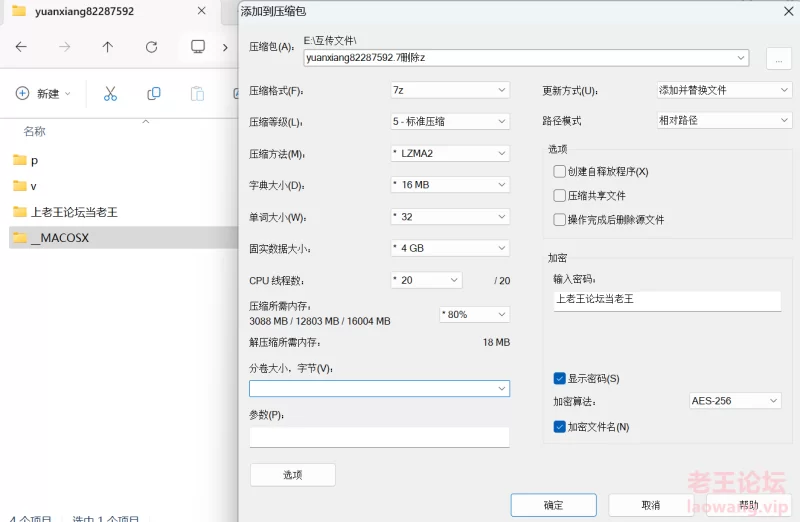Expand the archive name history dropdown
Screen dimensions: 800x522
(741, 58)
